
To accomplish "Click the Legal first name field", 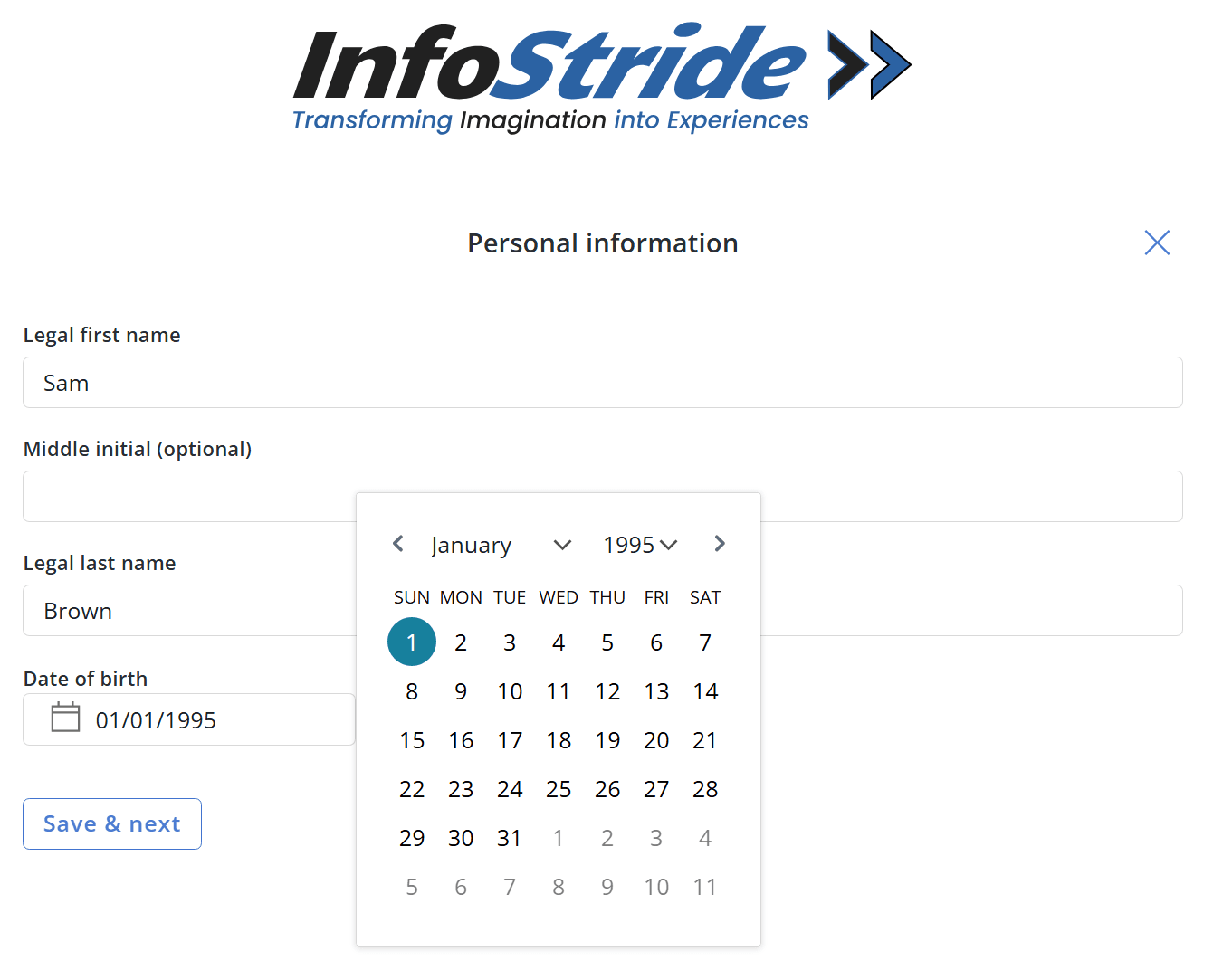I will tap(602, 383).
